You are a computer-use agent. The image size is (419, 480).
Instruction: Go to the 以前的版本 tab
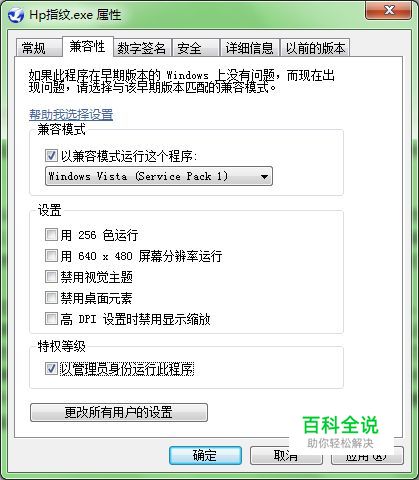[x=315, y=48]
